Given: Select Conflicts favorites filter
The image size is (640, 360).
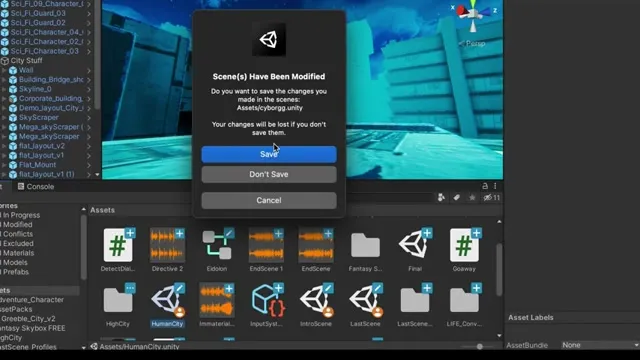Looking at the screenshot, I should tap(17, 234).
